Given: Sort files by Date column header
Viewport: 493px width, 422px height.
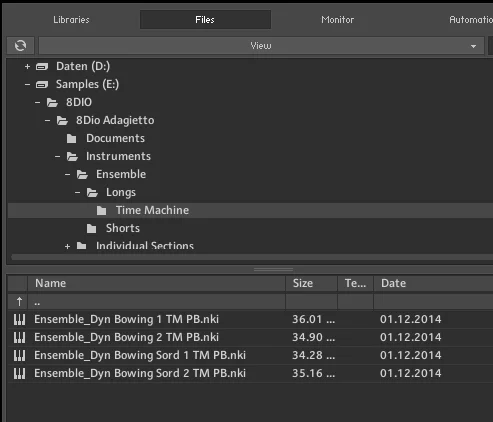Looking at the screenshot, I should pyautogui.click(x=433, y=283).
